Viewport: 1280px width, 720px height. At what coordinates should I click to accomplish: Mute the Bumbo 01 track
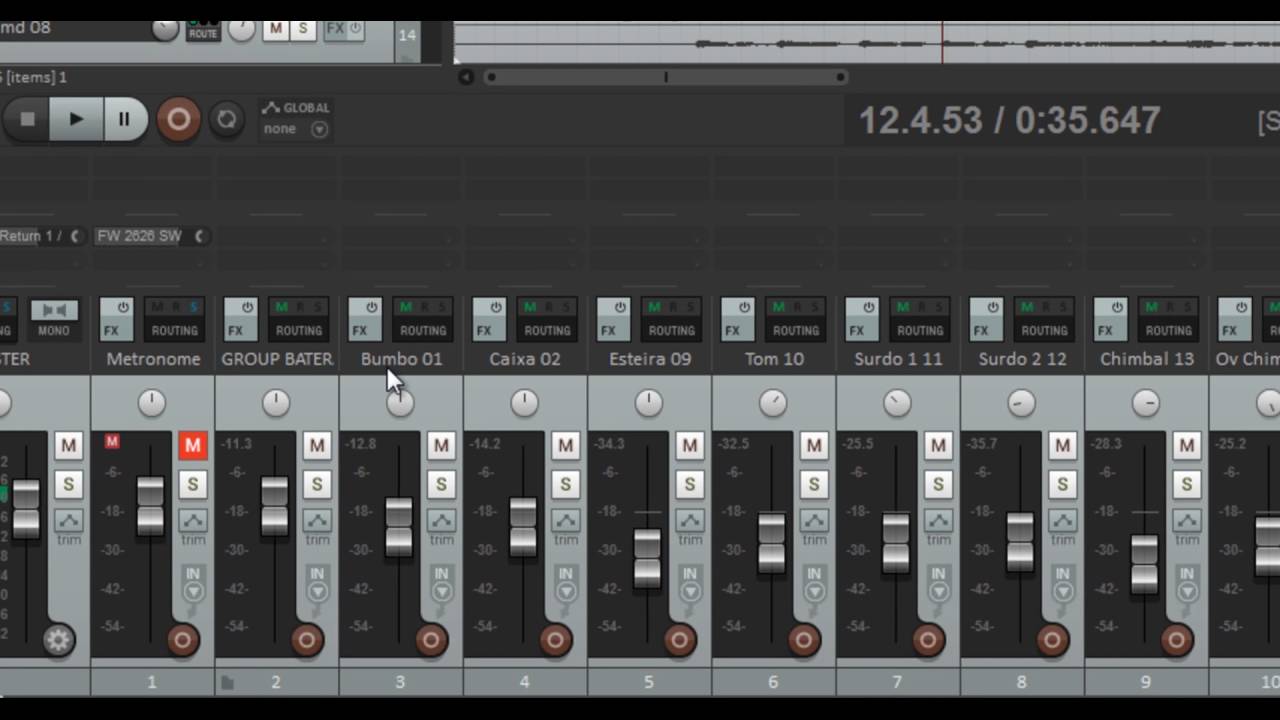pyautogui.click(x=441, y=446)
